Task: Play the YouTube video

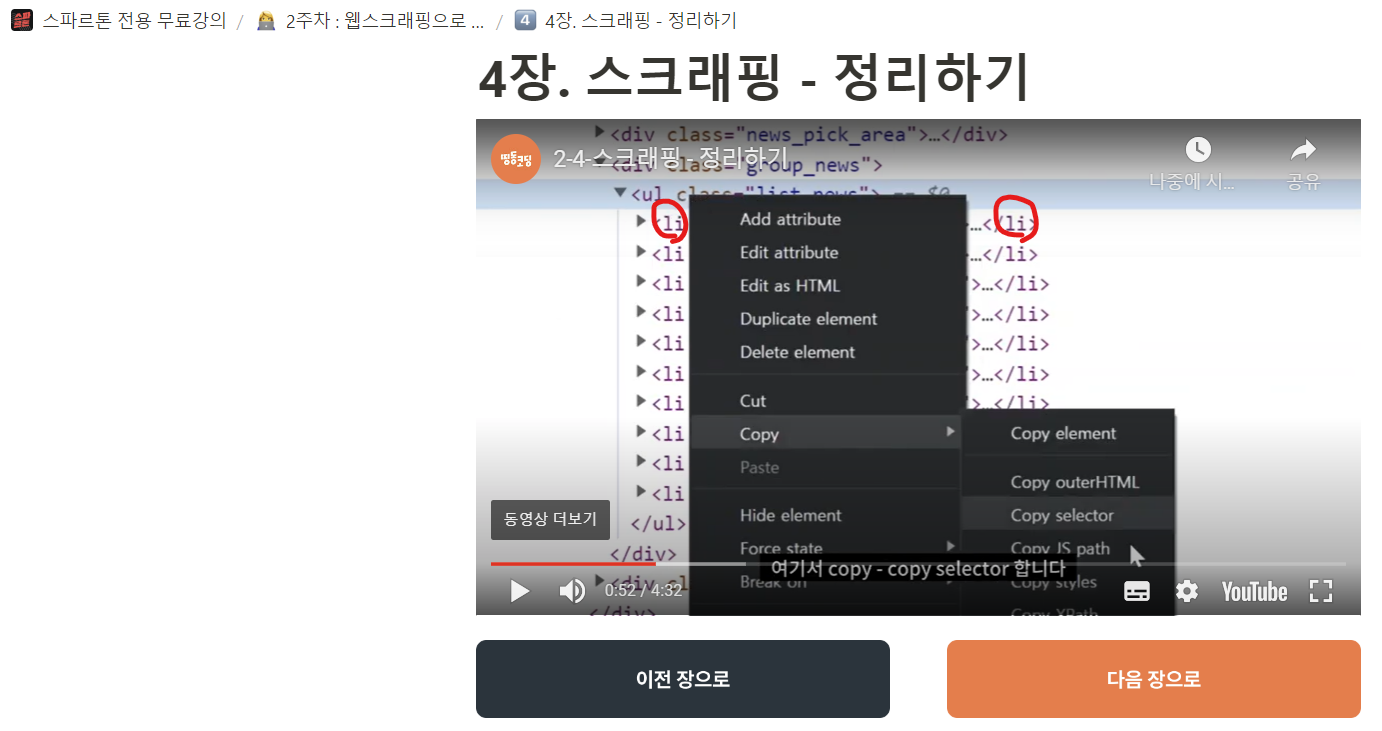Action: pos(520,591)
